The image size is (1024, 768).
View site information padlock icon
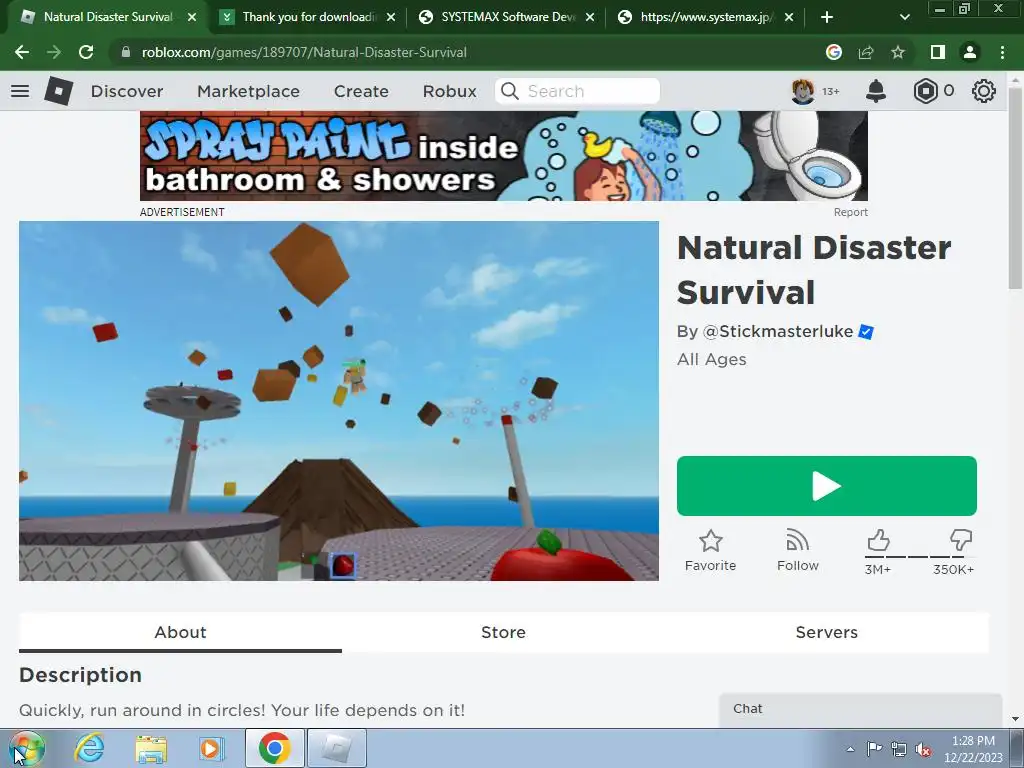[125, 52]
